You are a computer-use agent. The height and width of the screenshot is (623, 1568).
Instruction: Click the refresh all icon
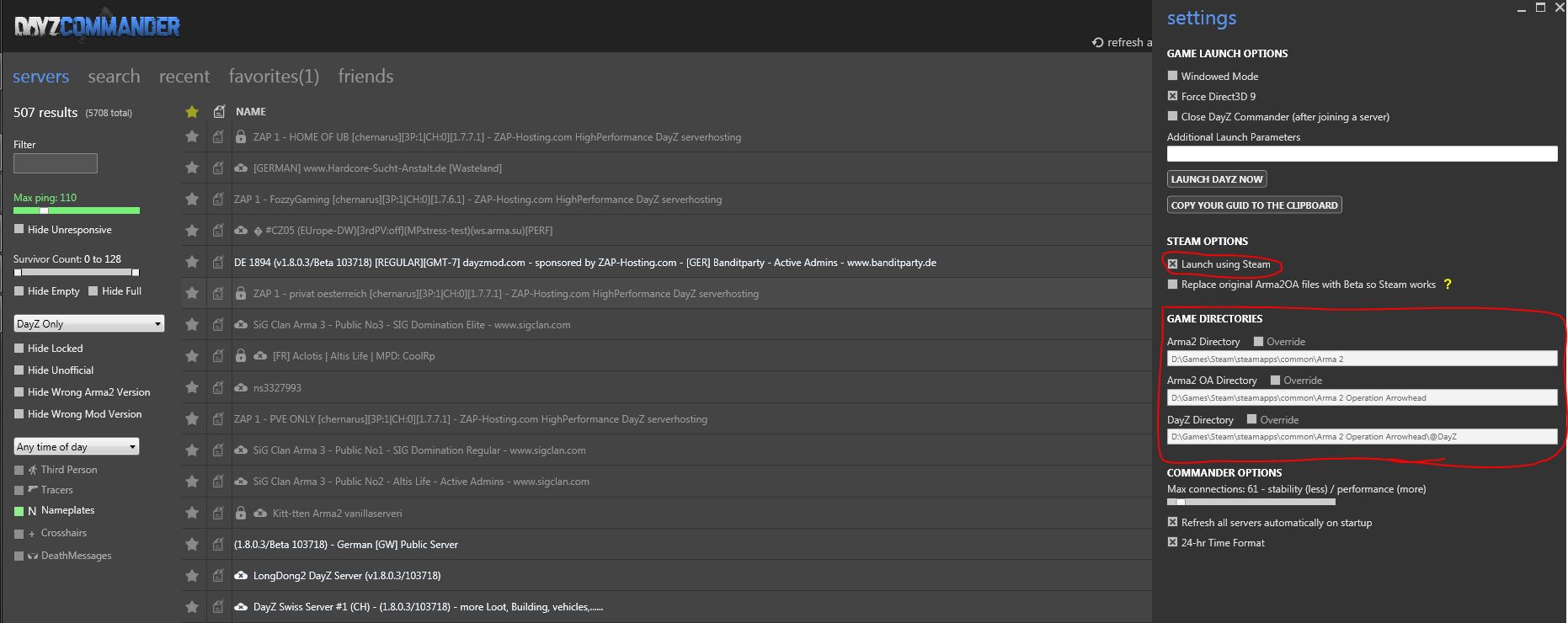pyautogui.click(x=1097, y=42)
